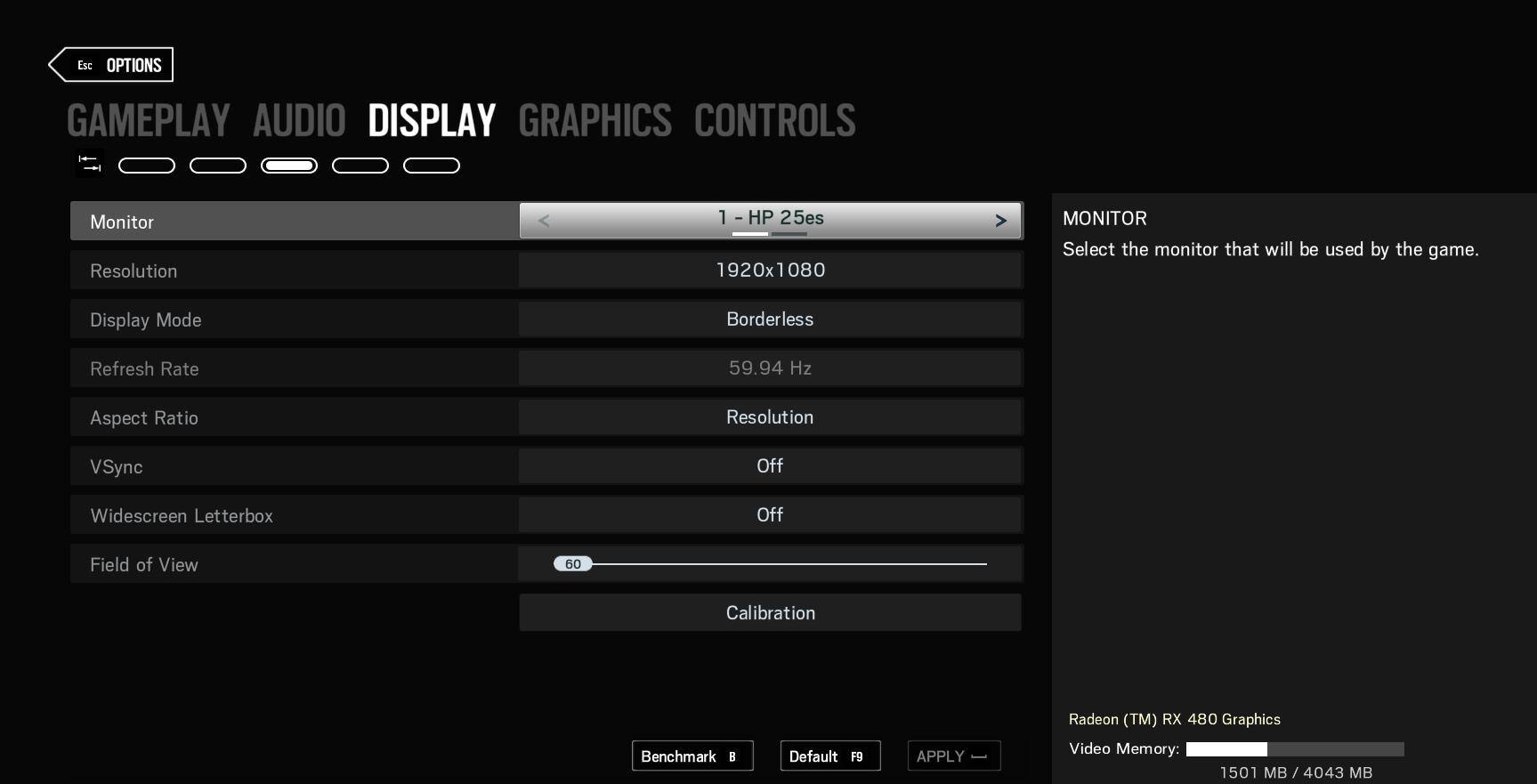Click the next monitor right arrow

(x=1000, y=221)
